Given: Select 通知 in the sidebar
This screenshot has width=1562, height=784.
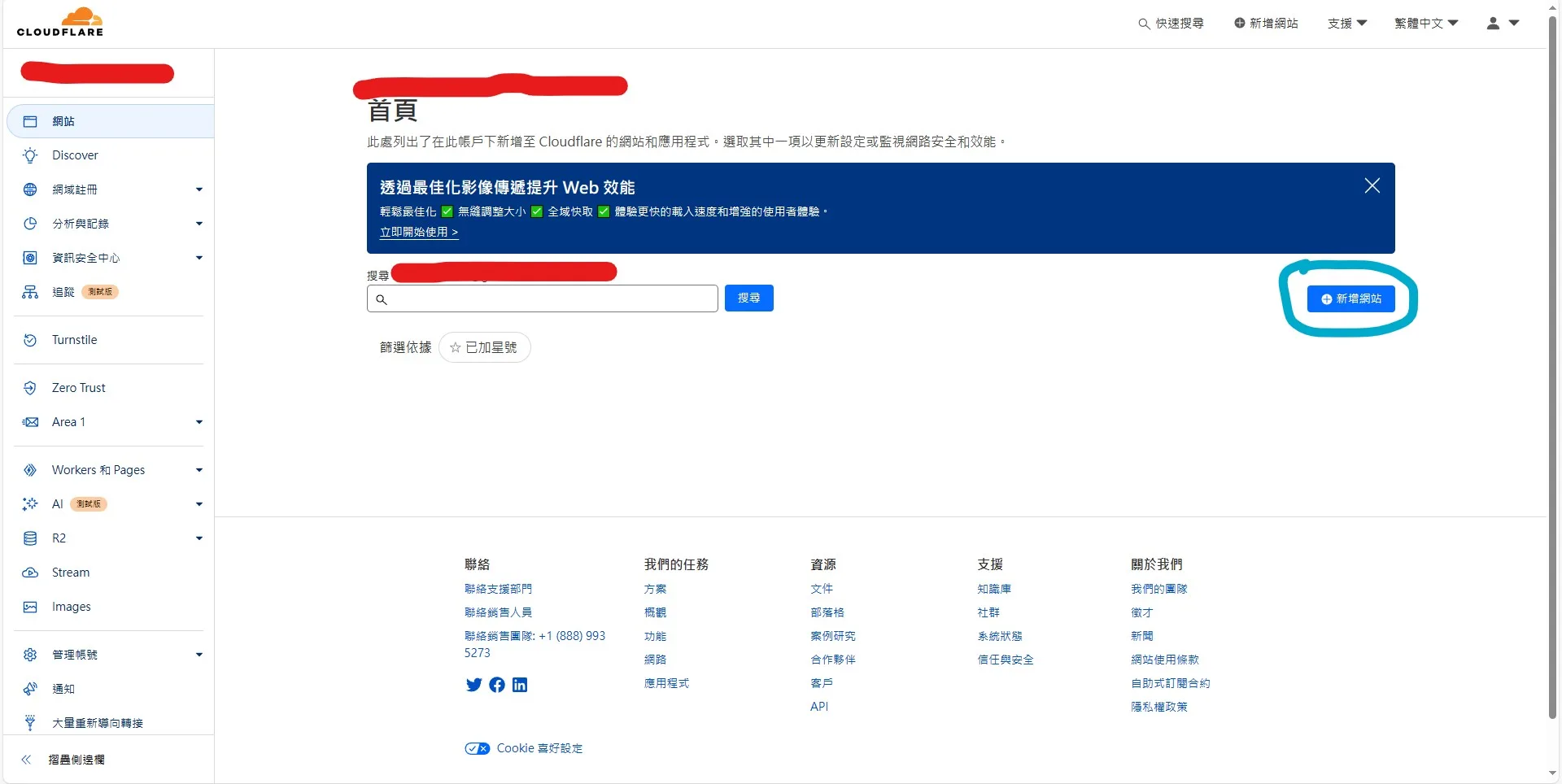Looking at the screenshot, I should coord(63,689).
